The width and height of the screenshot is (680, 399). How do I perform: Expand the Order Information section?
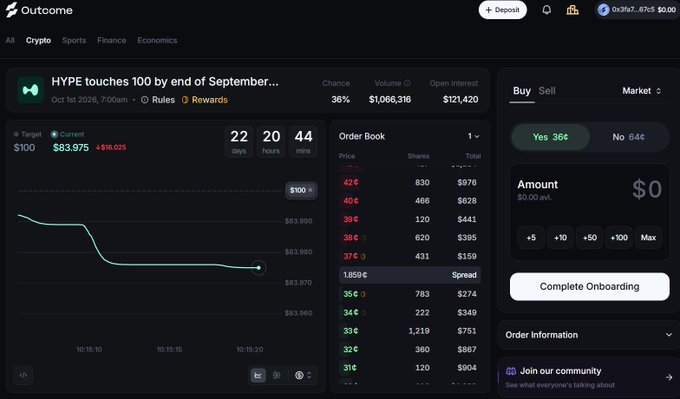589,335
